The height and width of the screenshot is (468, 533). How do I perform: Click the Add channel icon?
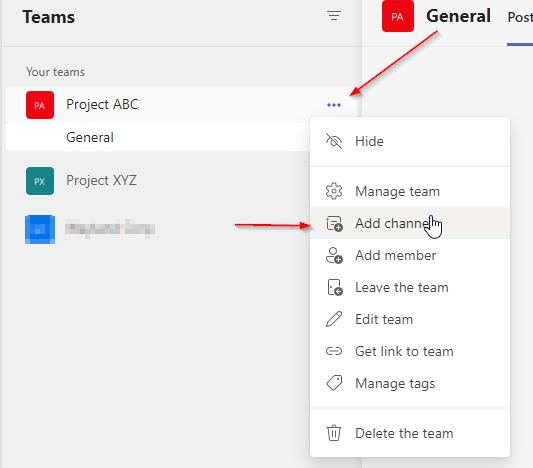click(334, 224)
